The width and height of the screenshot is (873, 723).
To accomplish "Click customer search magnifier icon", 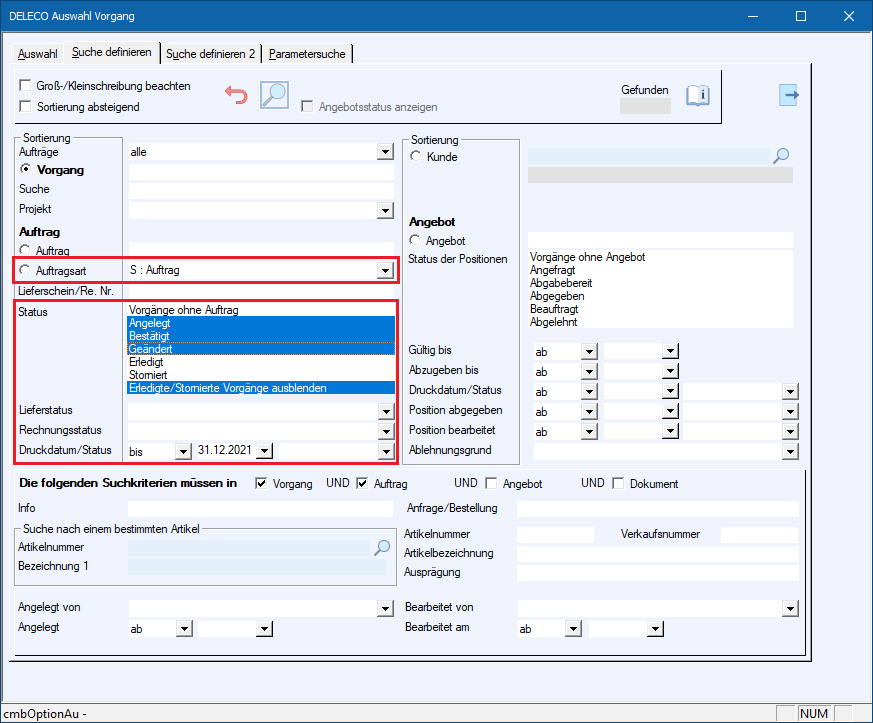I will point(782,156).
